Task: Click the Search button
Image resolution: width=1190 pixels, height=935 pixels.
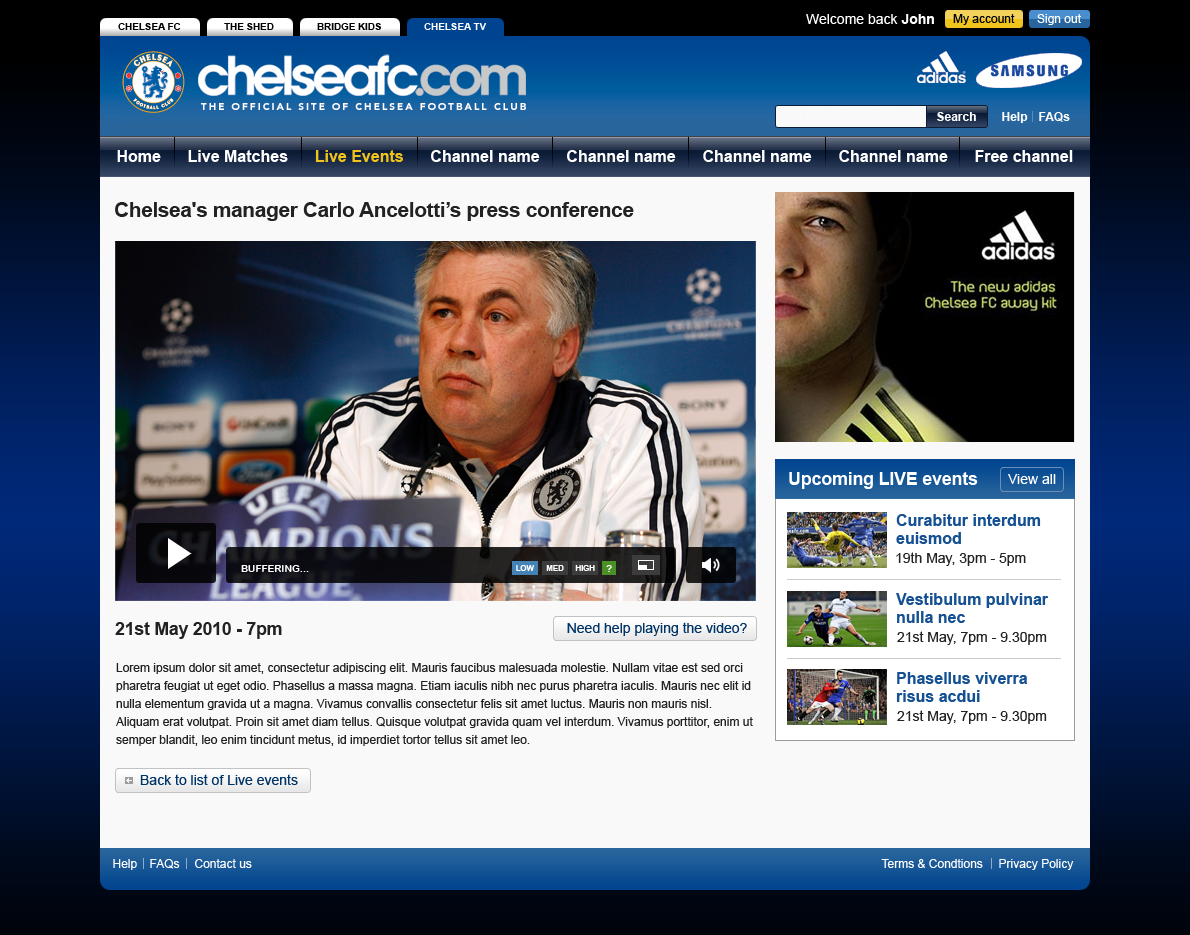Action: point(956,117)
